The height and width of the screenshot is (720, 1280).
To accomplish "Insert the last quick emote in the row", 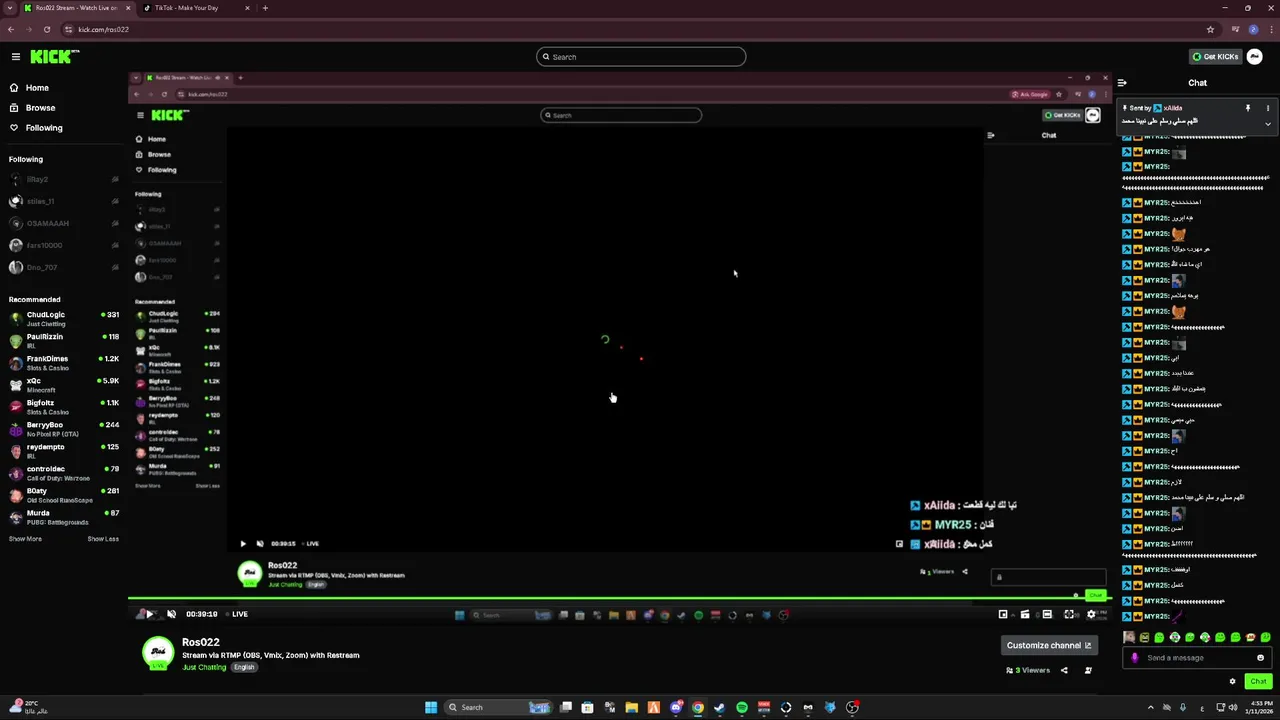I will (1266, 637).
